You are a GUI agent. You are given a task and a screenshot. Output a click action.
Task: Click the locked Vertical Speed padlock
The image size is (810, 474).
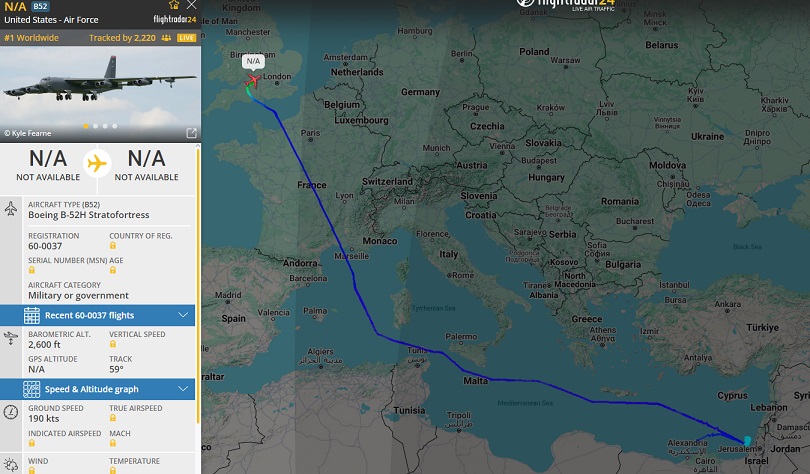point(113,345)
